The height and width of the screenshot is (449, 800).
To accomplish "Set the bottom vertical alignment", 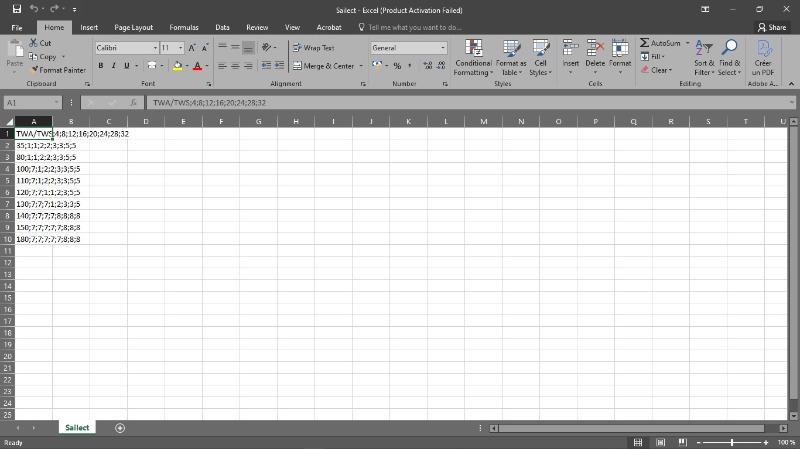I will tap(248, 47).
